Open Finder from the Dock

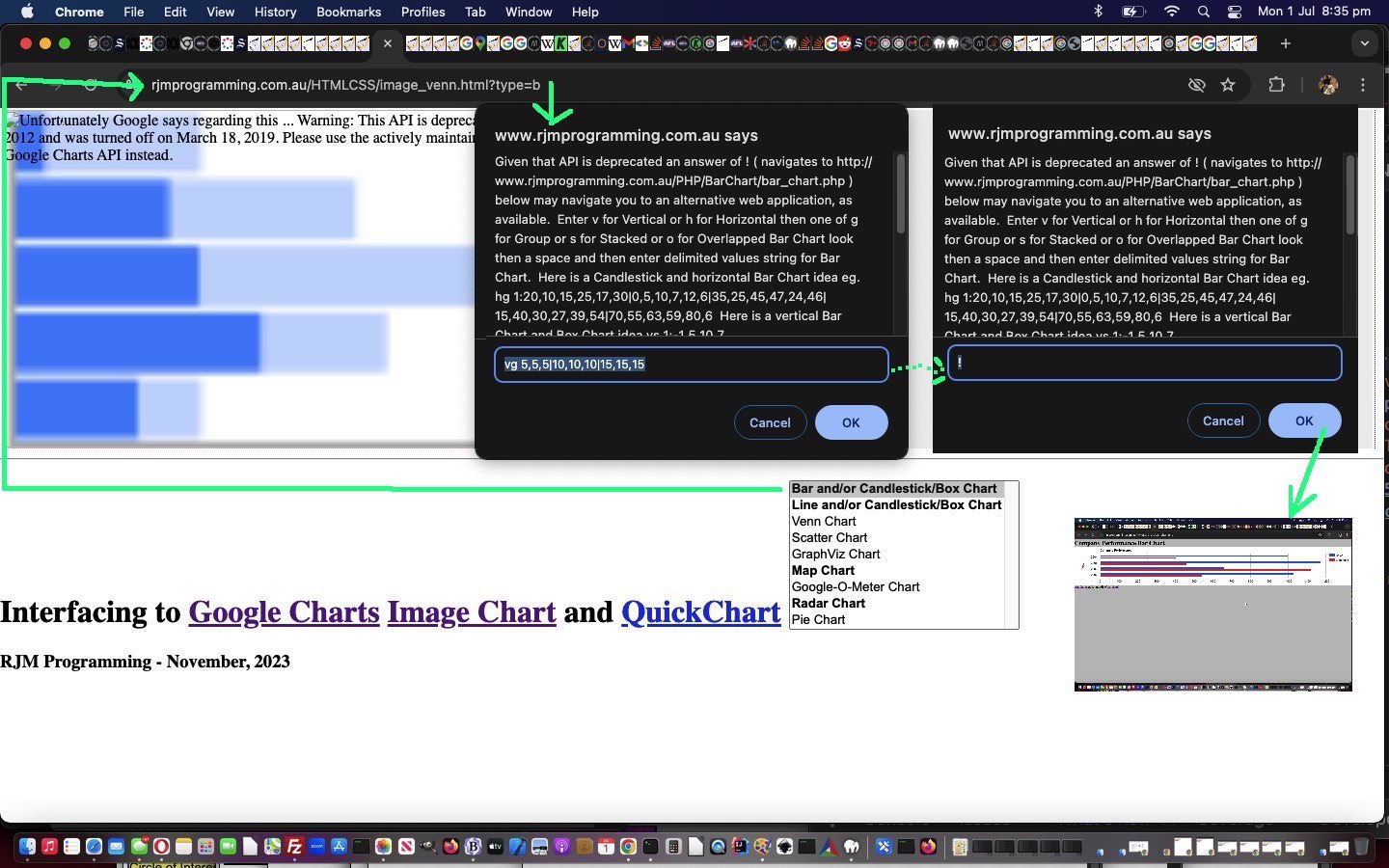coord(27,847)
